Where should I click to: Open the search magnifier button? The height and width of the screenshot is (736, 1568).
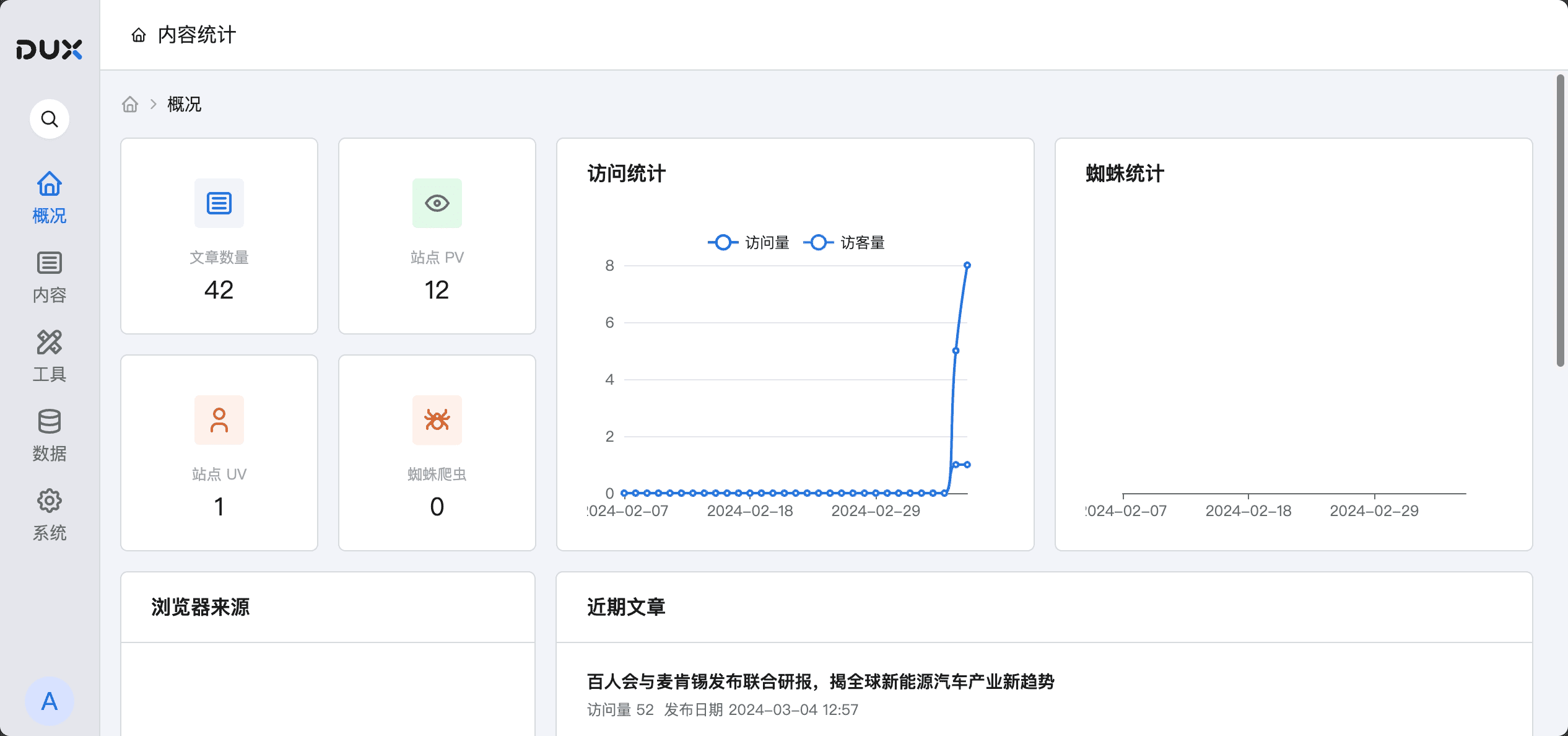click(x=50, y=118)
